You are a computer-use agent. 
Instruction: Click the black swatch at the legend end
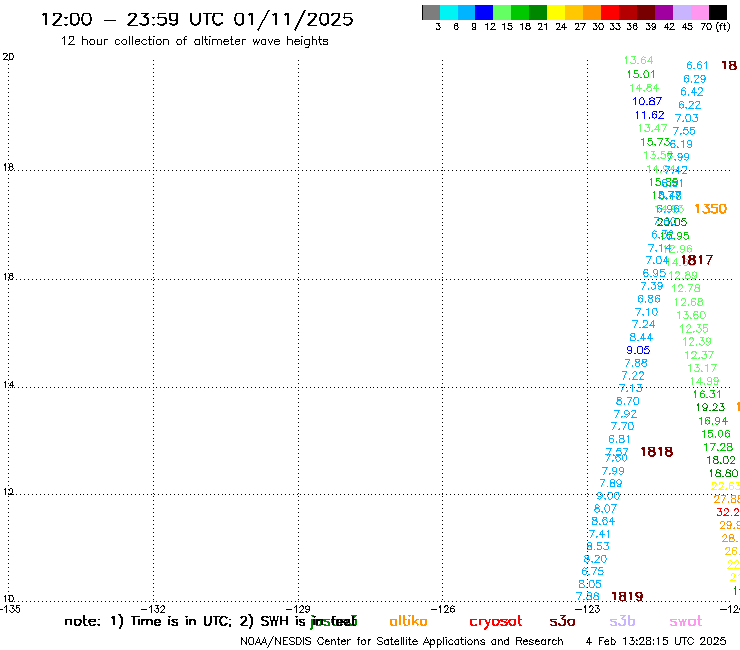point(718,12)
